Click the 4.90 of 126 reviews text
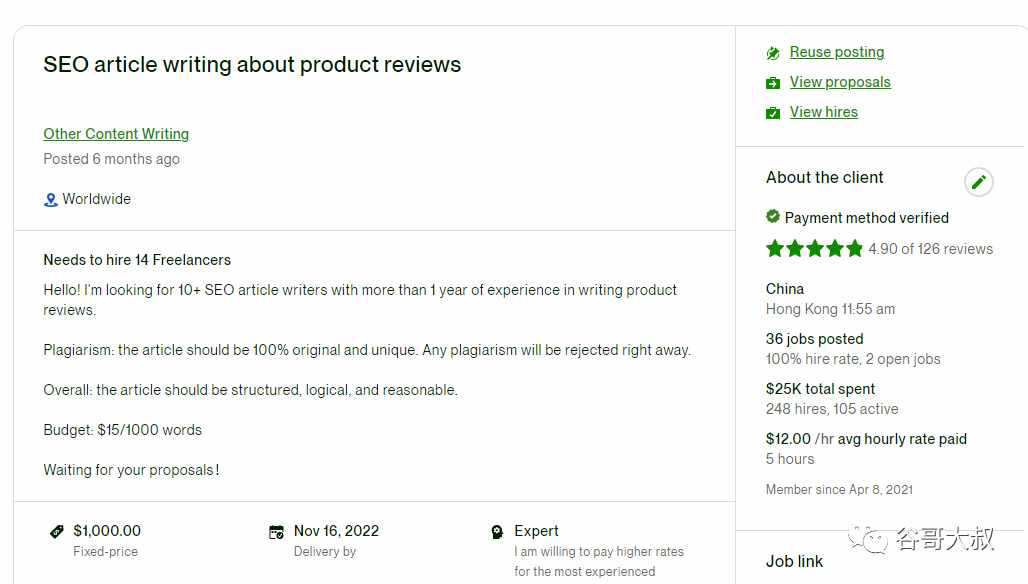The height and width of the screenshot is (584, 1028). (930, 249)
